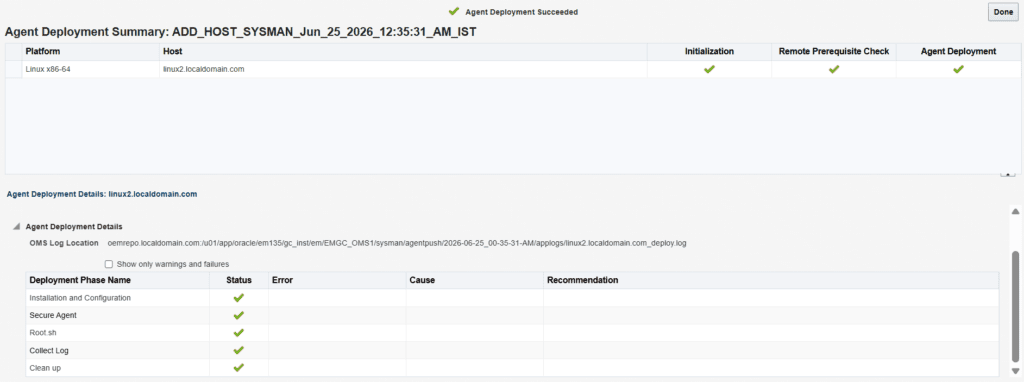Click the Secure Agent status checkmark
Viewport: 1024px width, 382px height.
[x=238, y=315]
